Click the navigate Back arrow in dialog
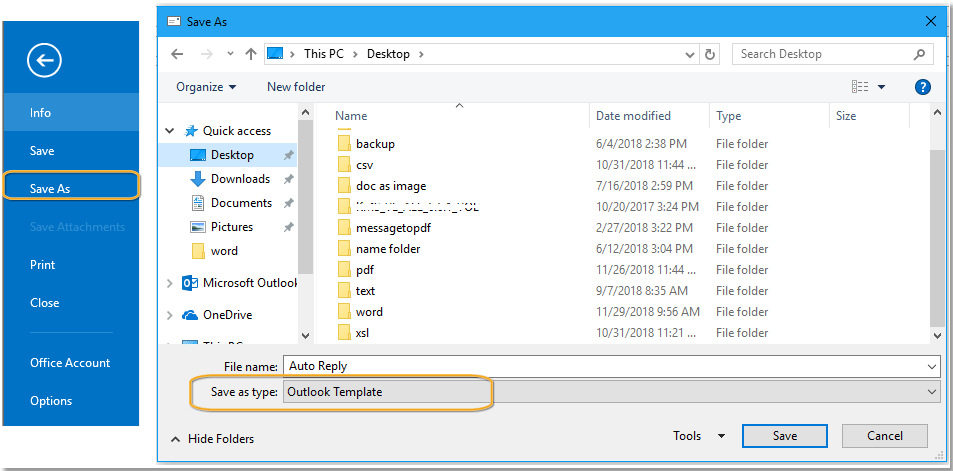 click(177, 54)
